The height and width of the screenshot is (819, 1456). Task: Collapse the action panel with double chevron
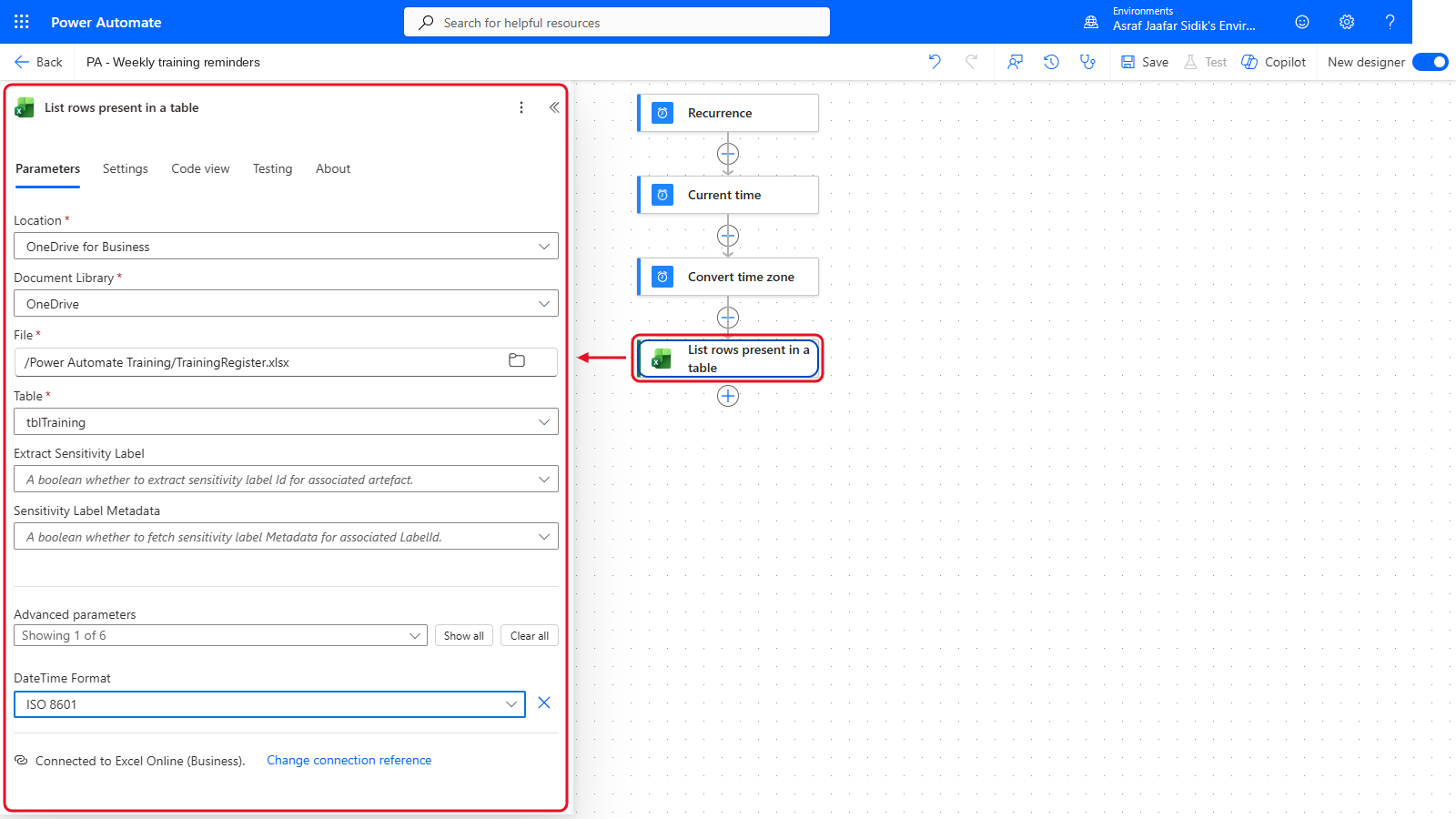click(554, 107)
